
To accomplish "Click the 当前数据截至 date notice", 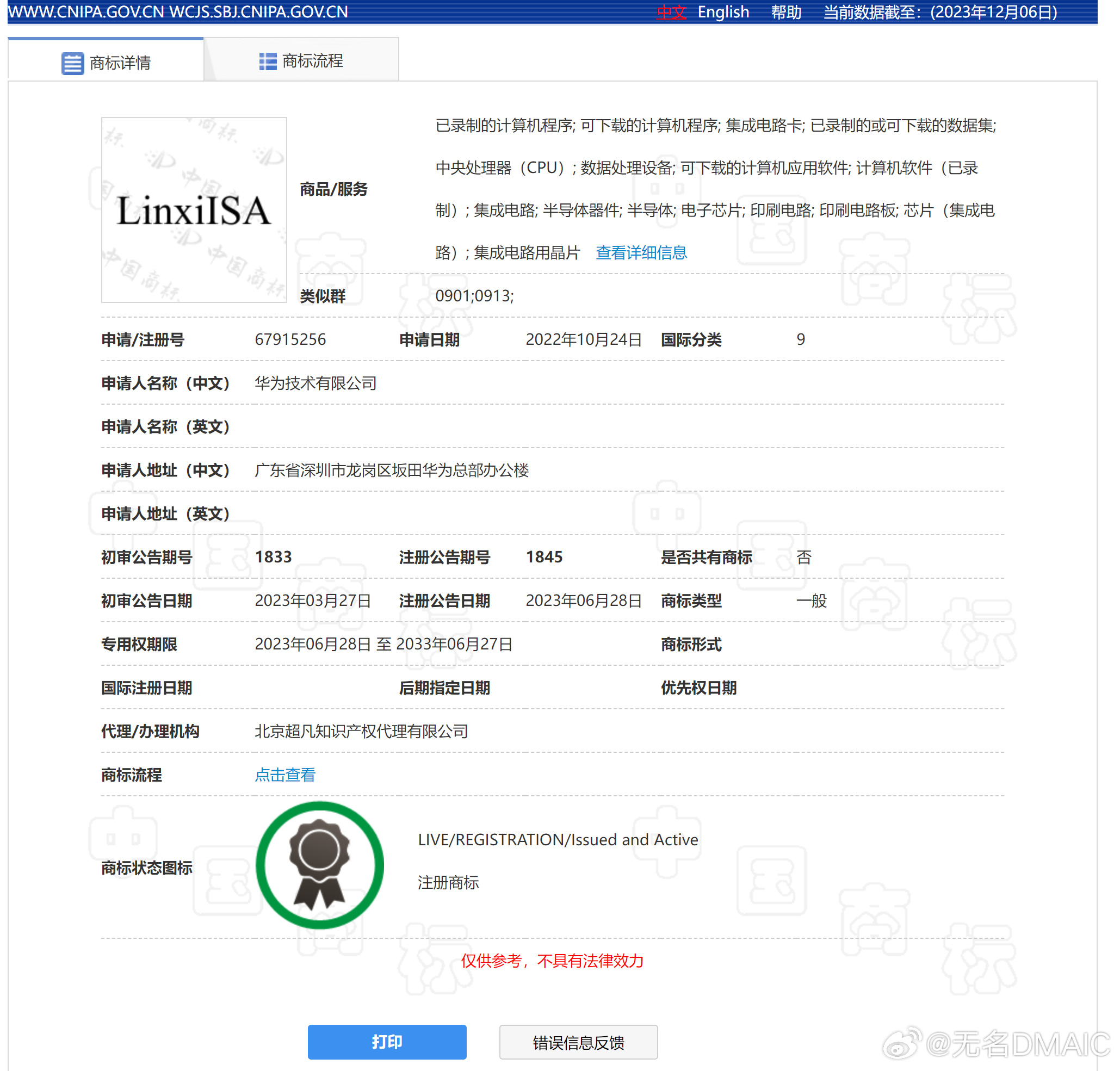I will 939,12.
